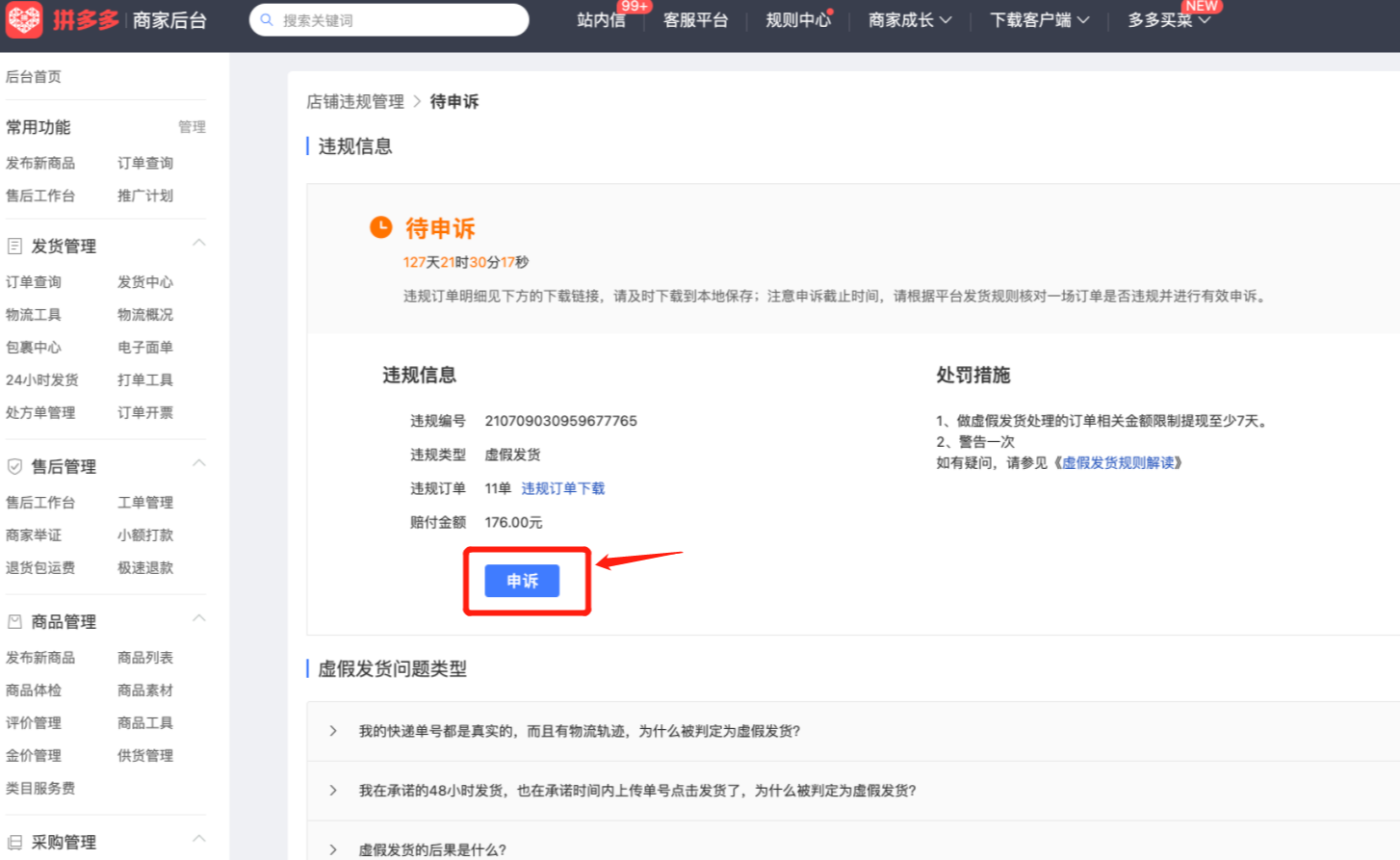The width and height of the screenshot is (1400, 860).
Task: Open the 商家成长 dropdown
Action: 909,19
